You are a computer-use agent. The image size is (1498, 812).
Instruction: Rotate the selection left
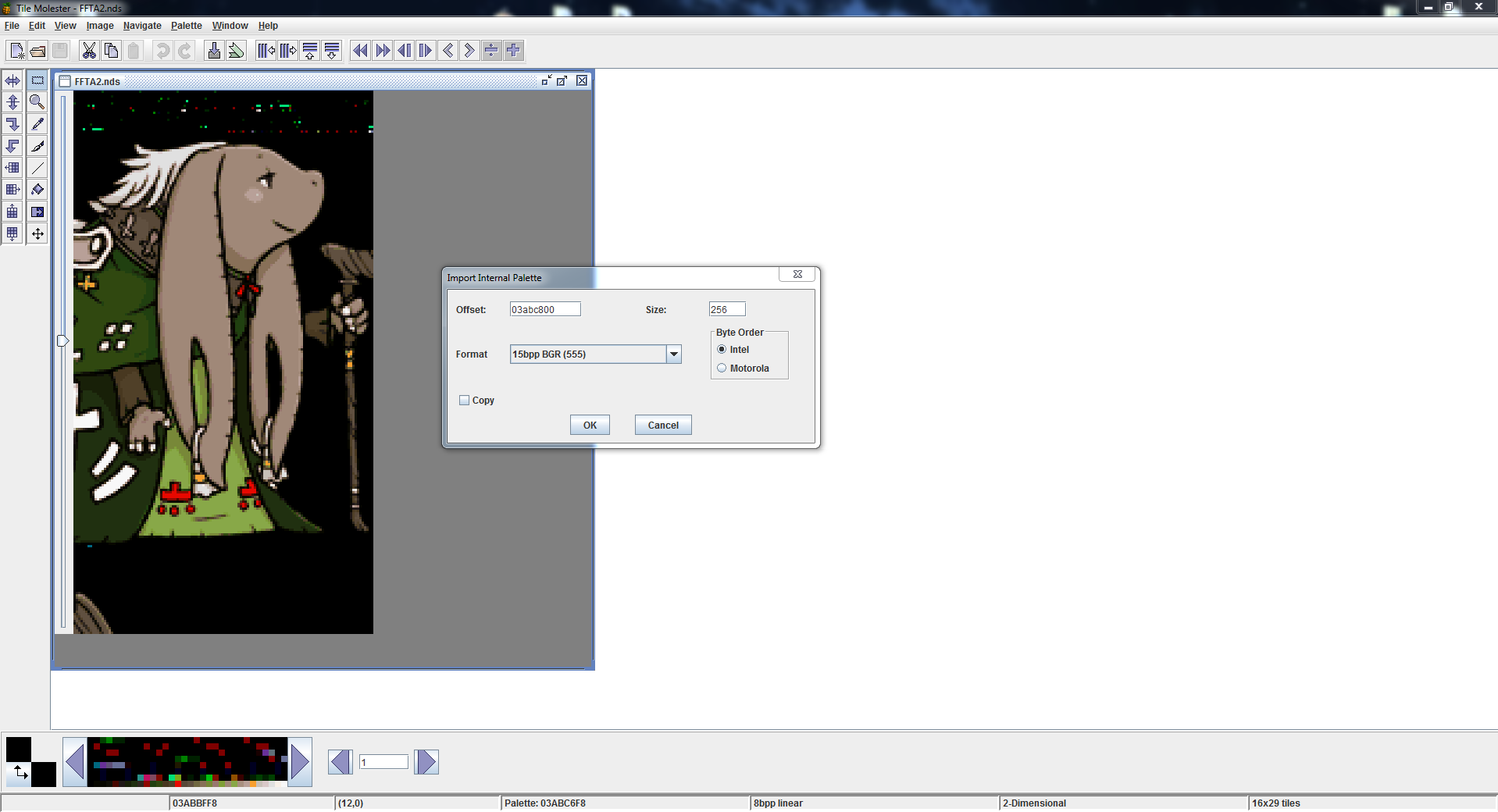tap(12, 146)
